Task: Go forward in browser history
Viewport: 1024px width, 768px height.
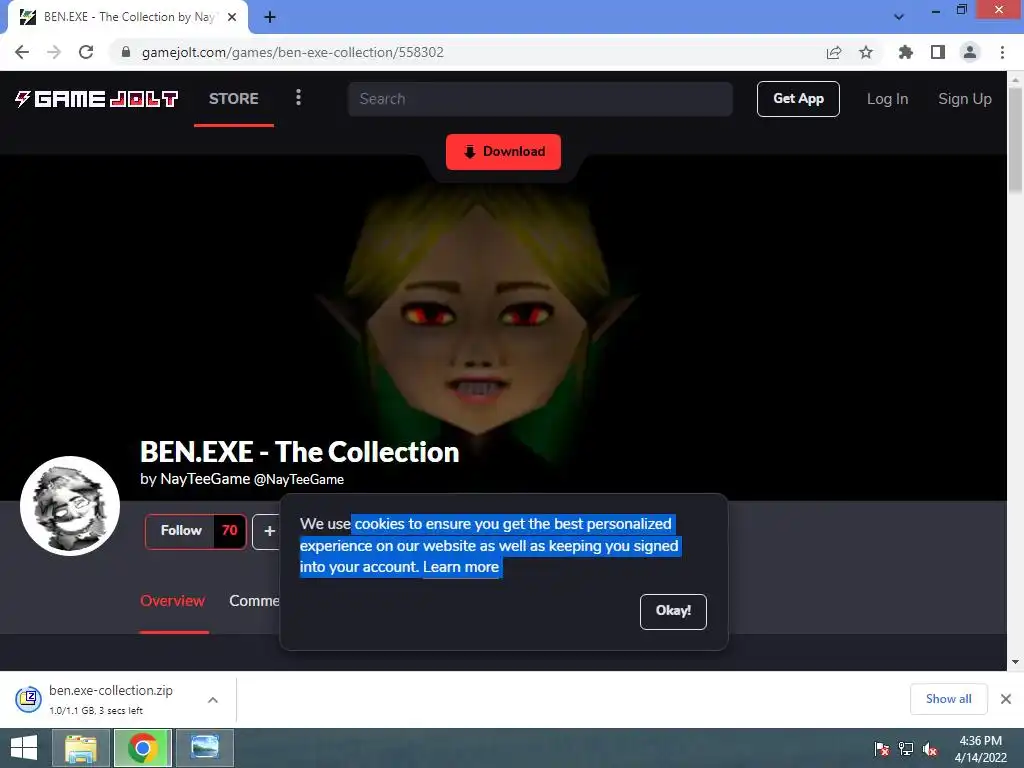Action: click(x=54, y=52)
